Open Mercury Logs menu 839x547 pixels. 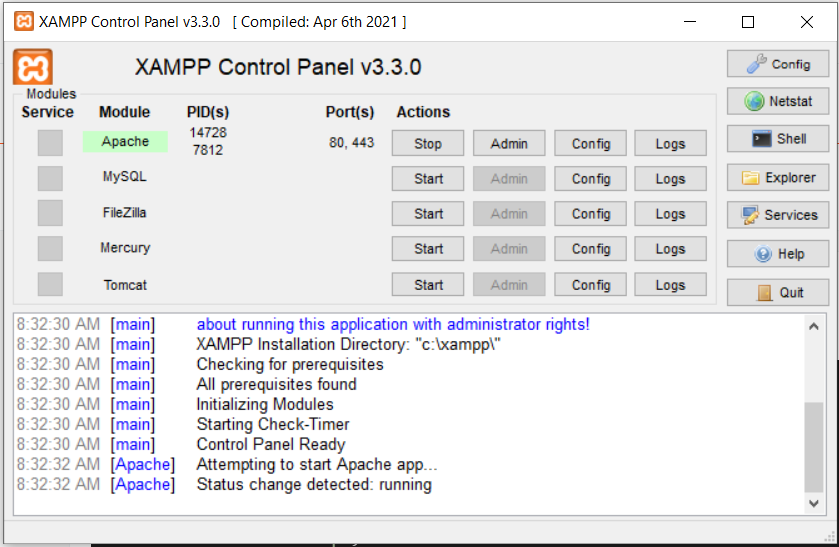click(670, 249)
